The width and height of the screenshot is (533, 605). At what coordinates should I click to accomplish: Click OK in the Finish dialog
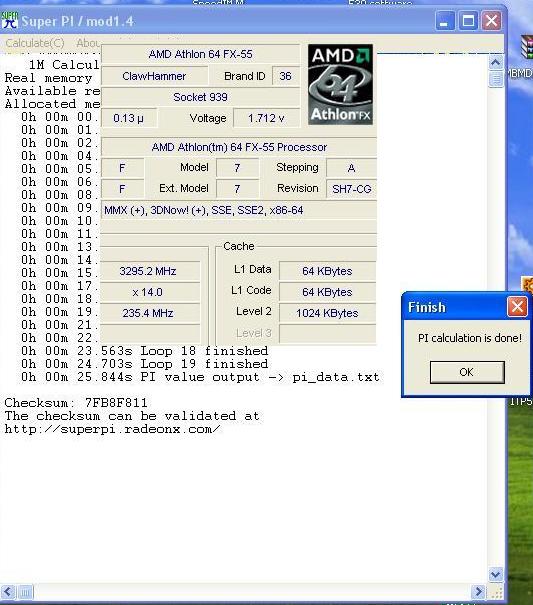pyautogui.click(x=467, y=372)
